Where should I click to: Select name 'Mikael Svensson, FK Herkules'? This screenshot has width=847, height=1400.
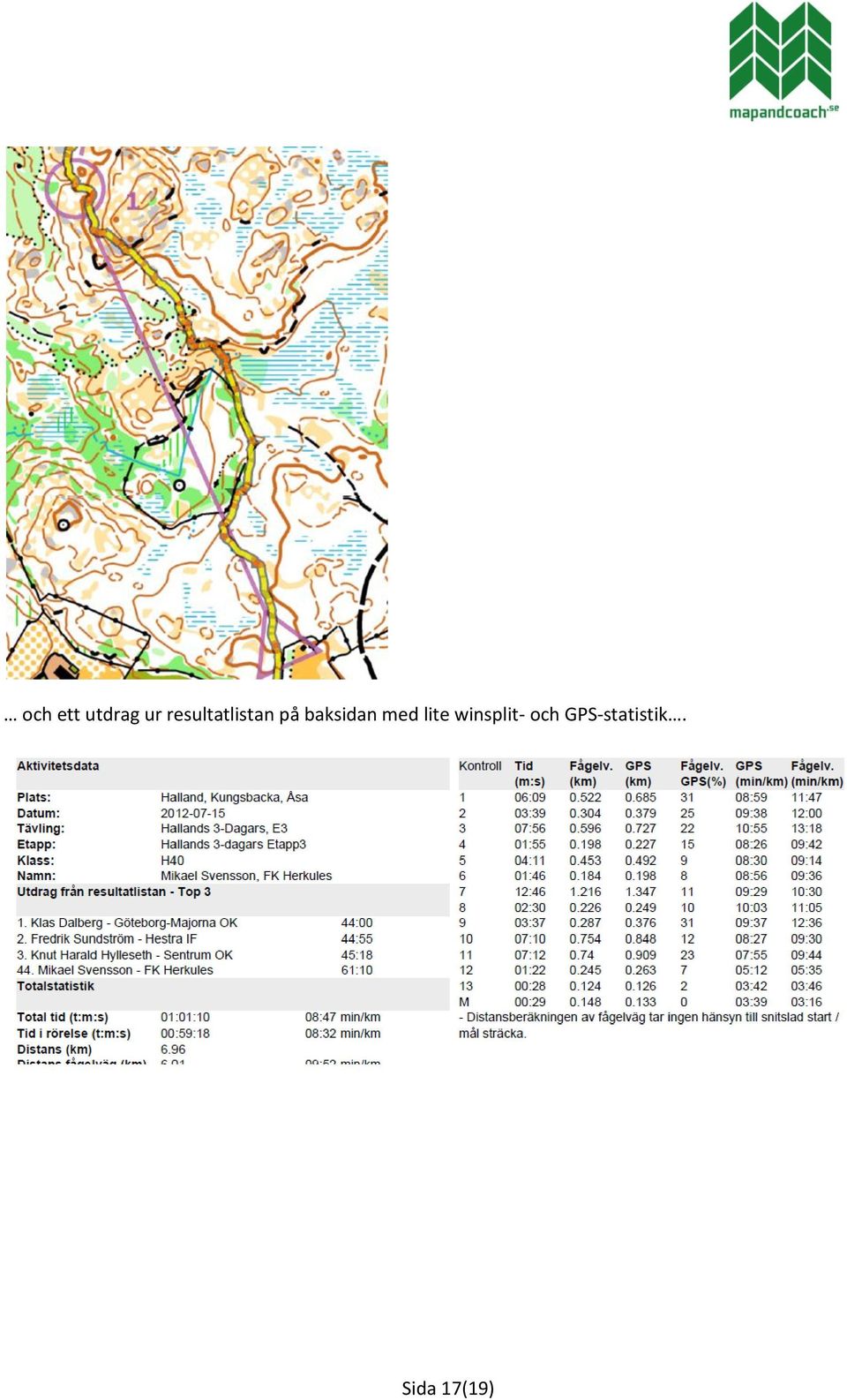click(x=246, y=876)
